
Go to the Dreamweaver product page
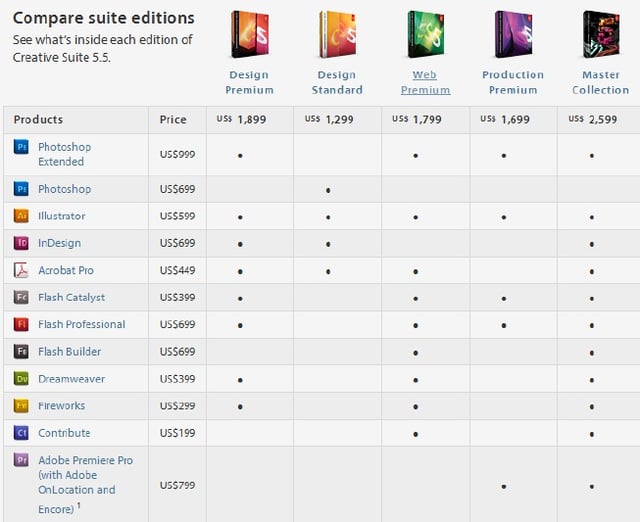(x=71, y=379)
